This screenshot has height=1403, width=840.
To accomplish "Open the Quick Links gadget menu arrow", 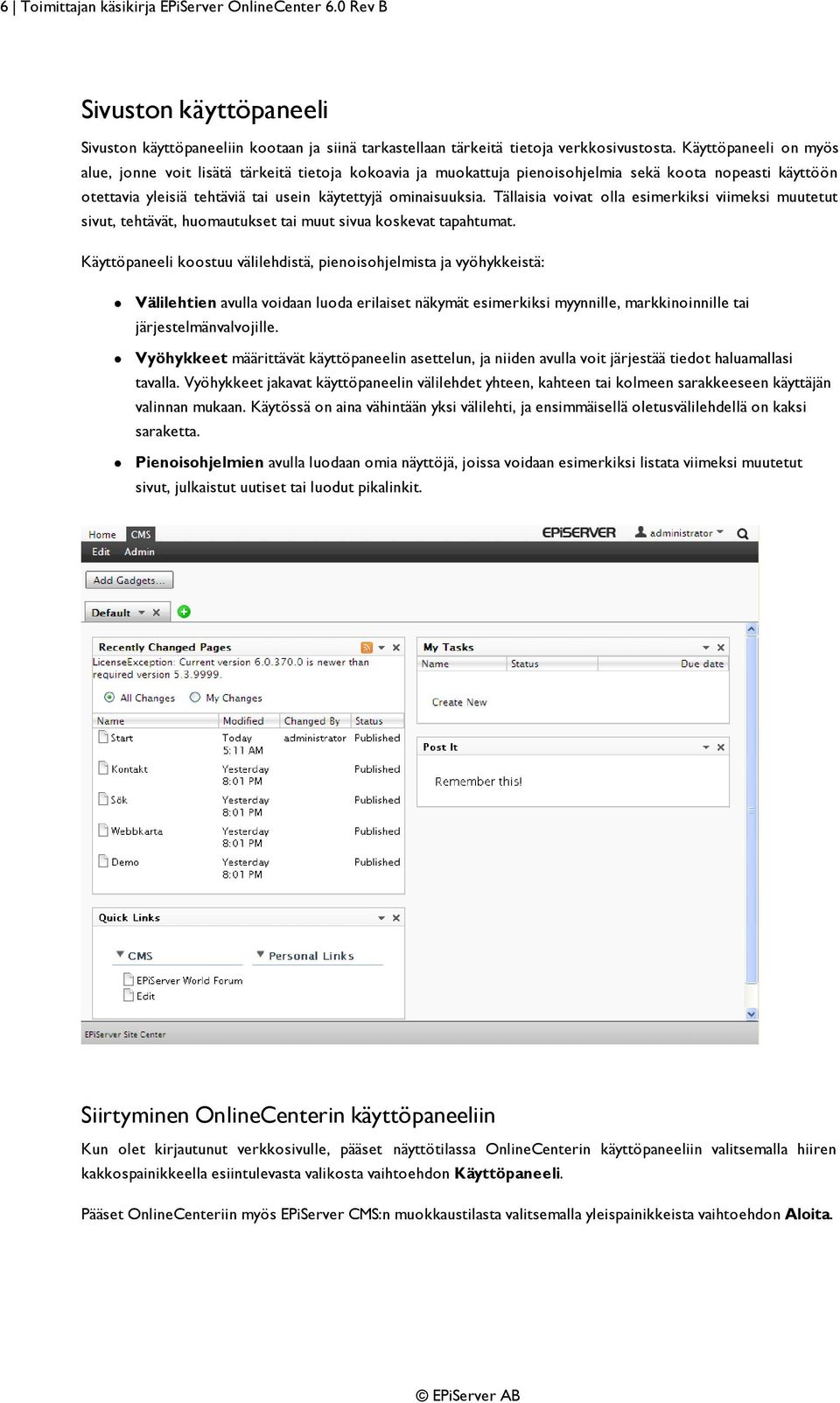I will pos(381,918).
